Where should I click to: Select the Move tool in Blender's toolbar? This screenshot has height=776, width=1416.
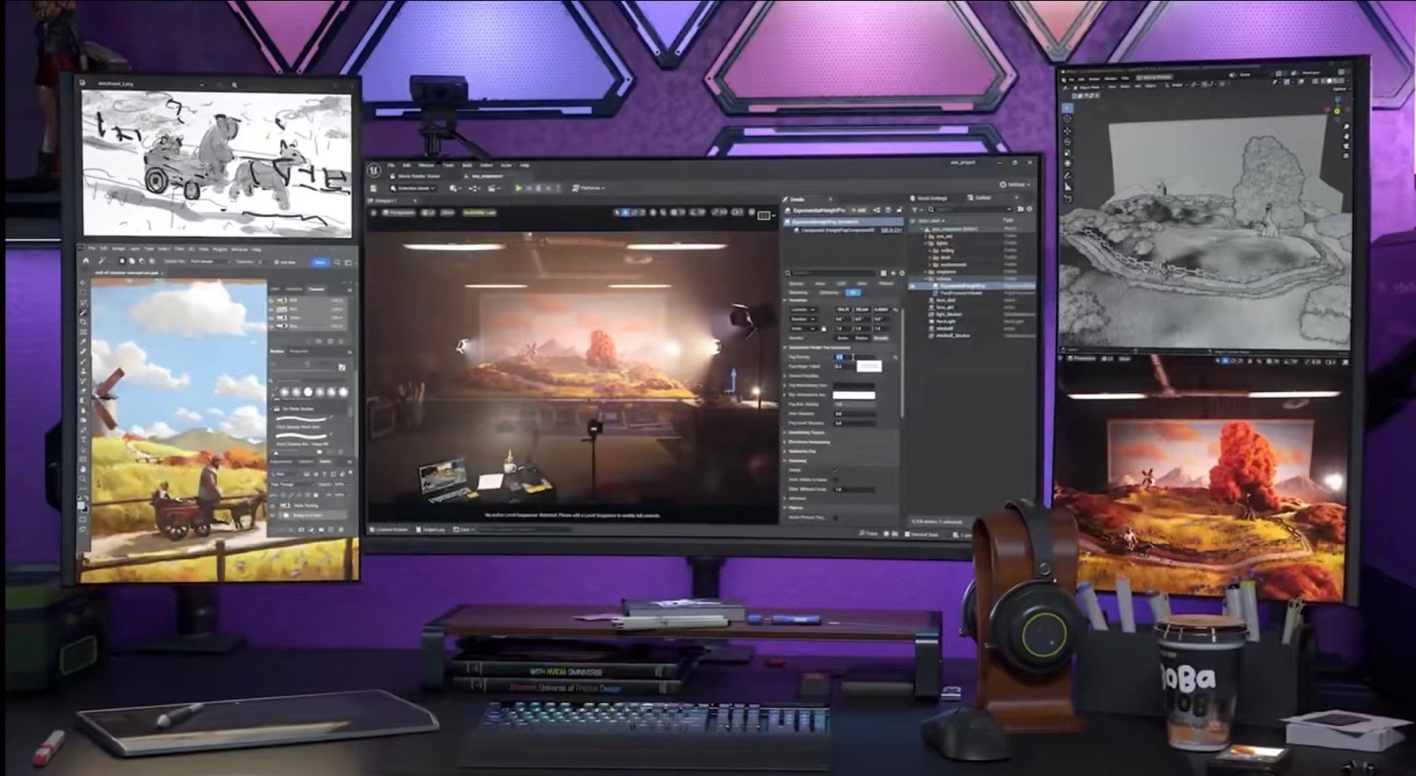tap(1067, 131)
